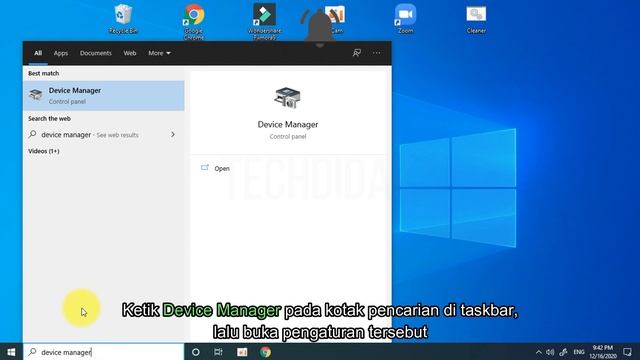This screenshot has width=640, height=360.
Task: Launch Google Chrome desktop shortcut
Action: (x=194, y=21)
